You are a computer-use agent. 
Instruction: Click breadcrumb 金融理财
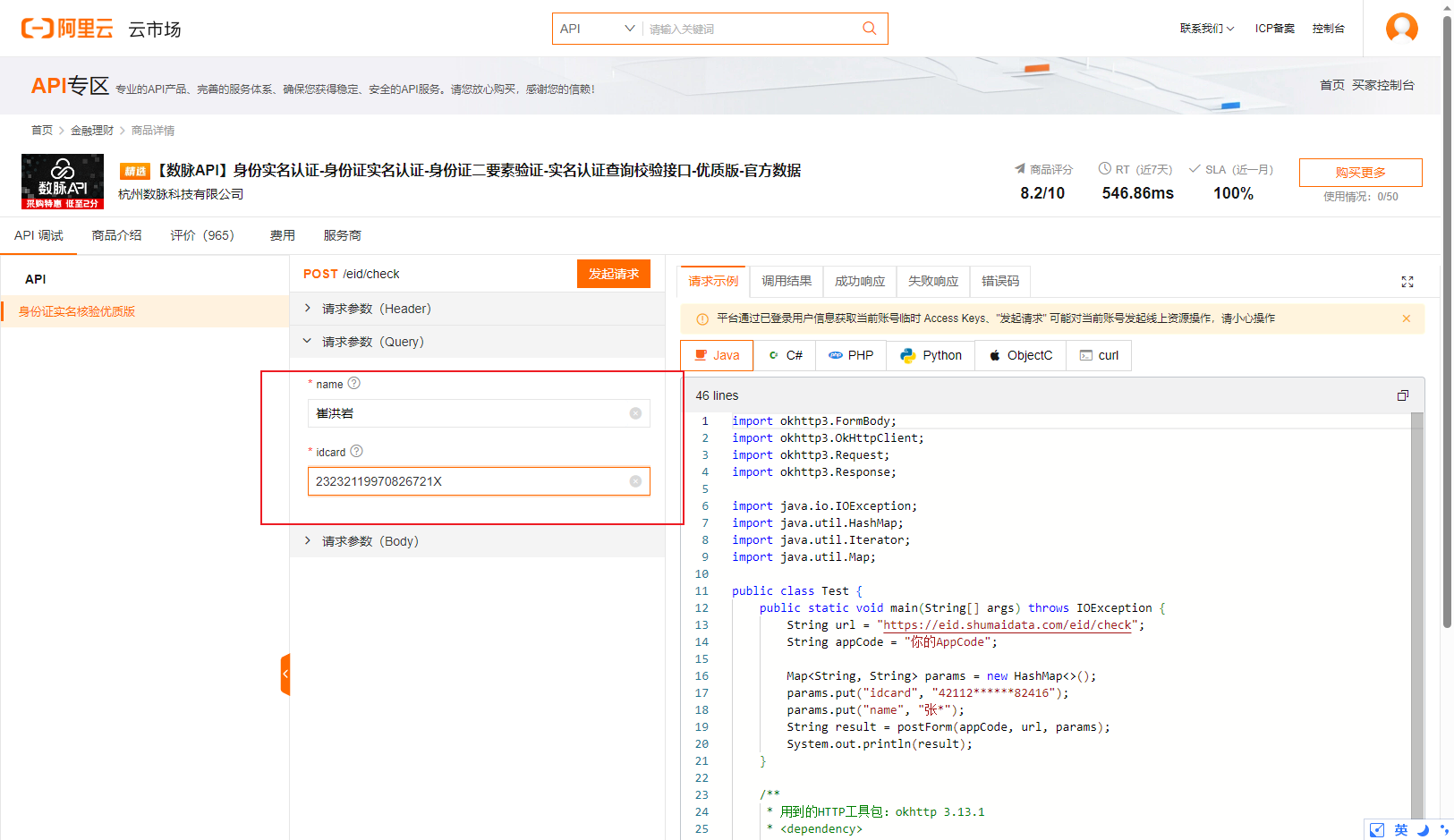coord(92,131)
